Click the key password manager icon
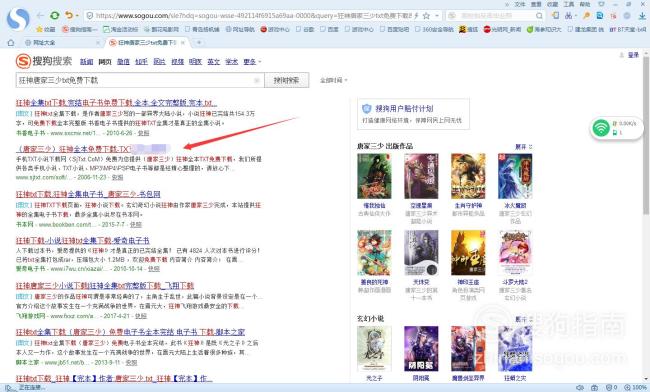Viewport: 650px width, 392px height. tap(586, 16)
